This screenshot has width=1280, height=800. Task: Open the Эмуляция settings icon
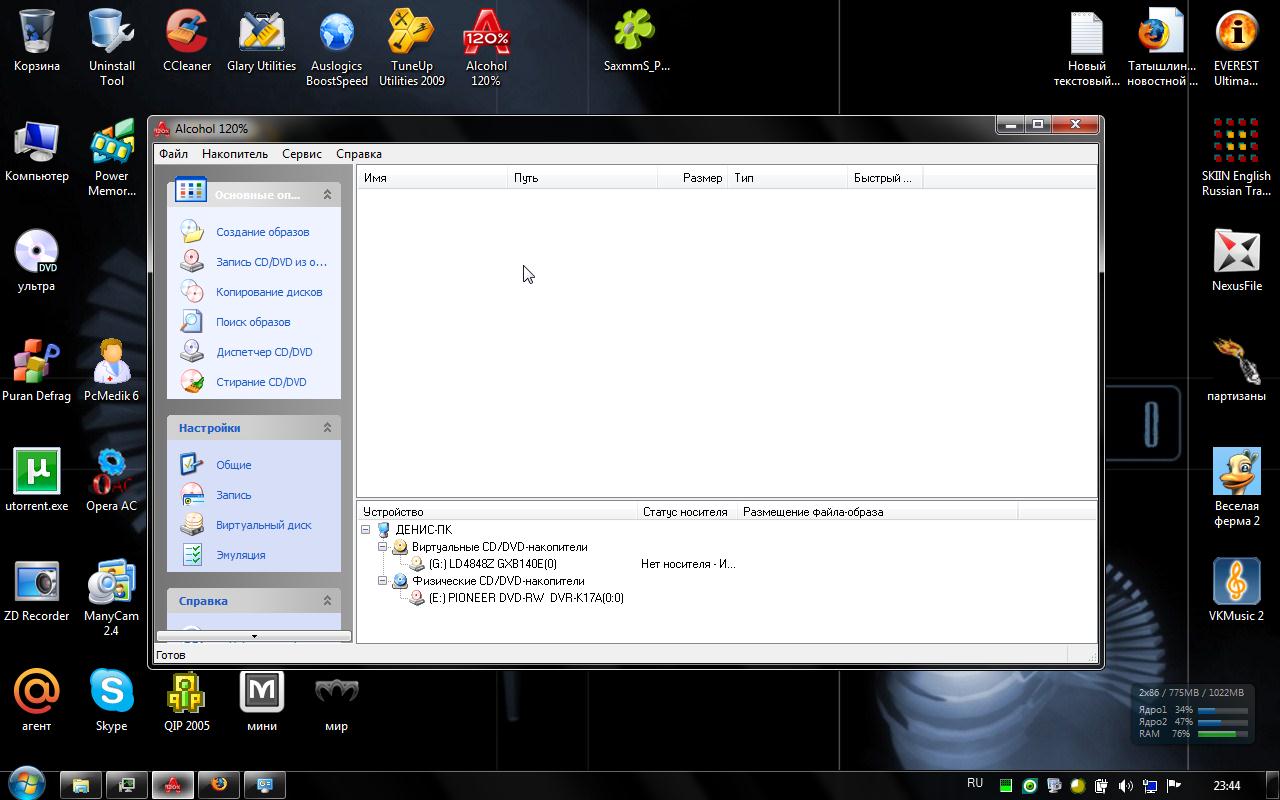(192, 554)
